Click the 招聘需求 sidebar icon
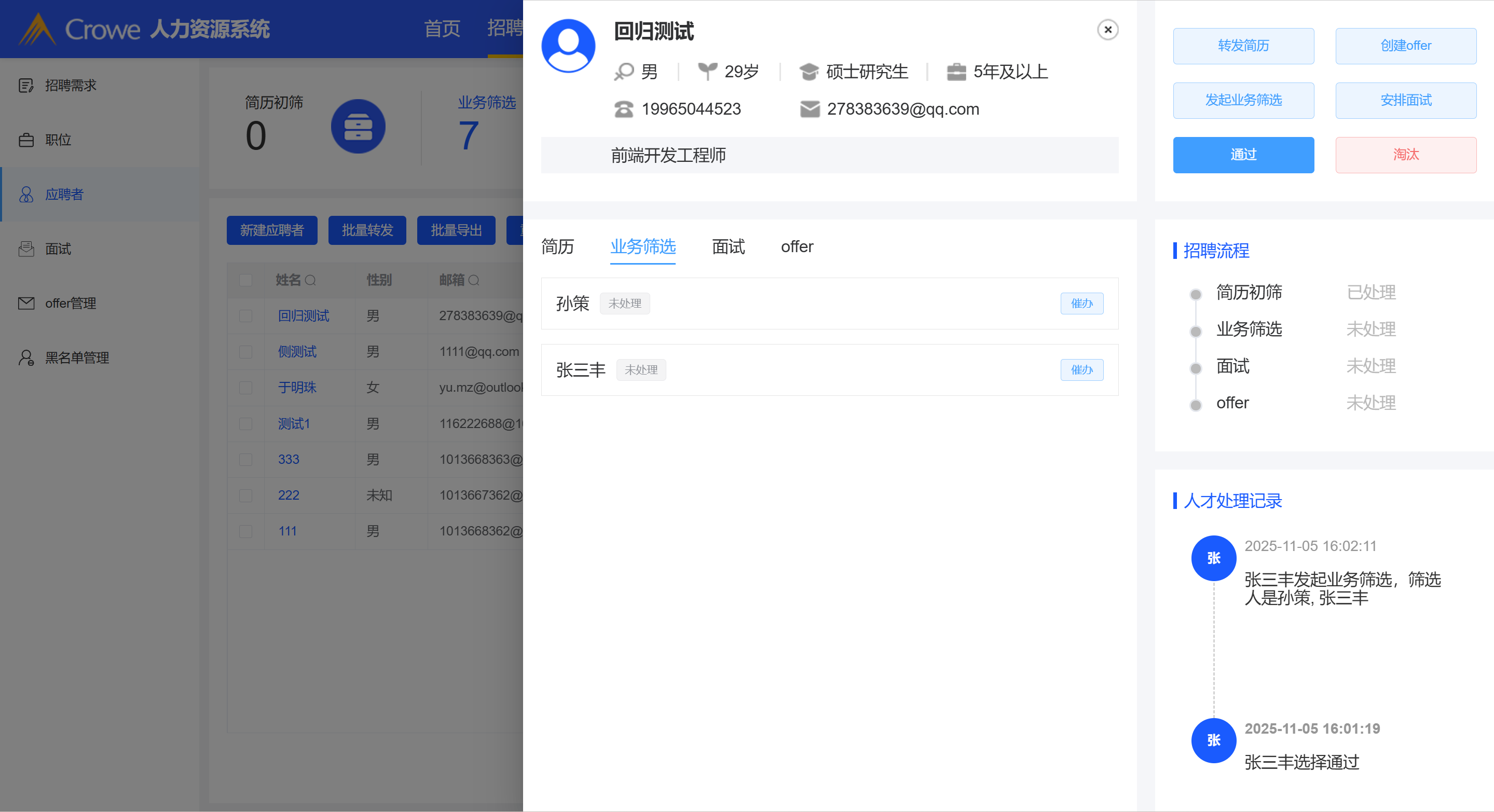 click(26, 85)
